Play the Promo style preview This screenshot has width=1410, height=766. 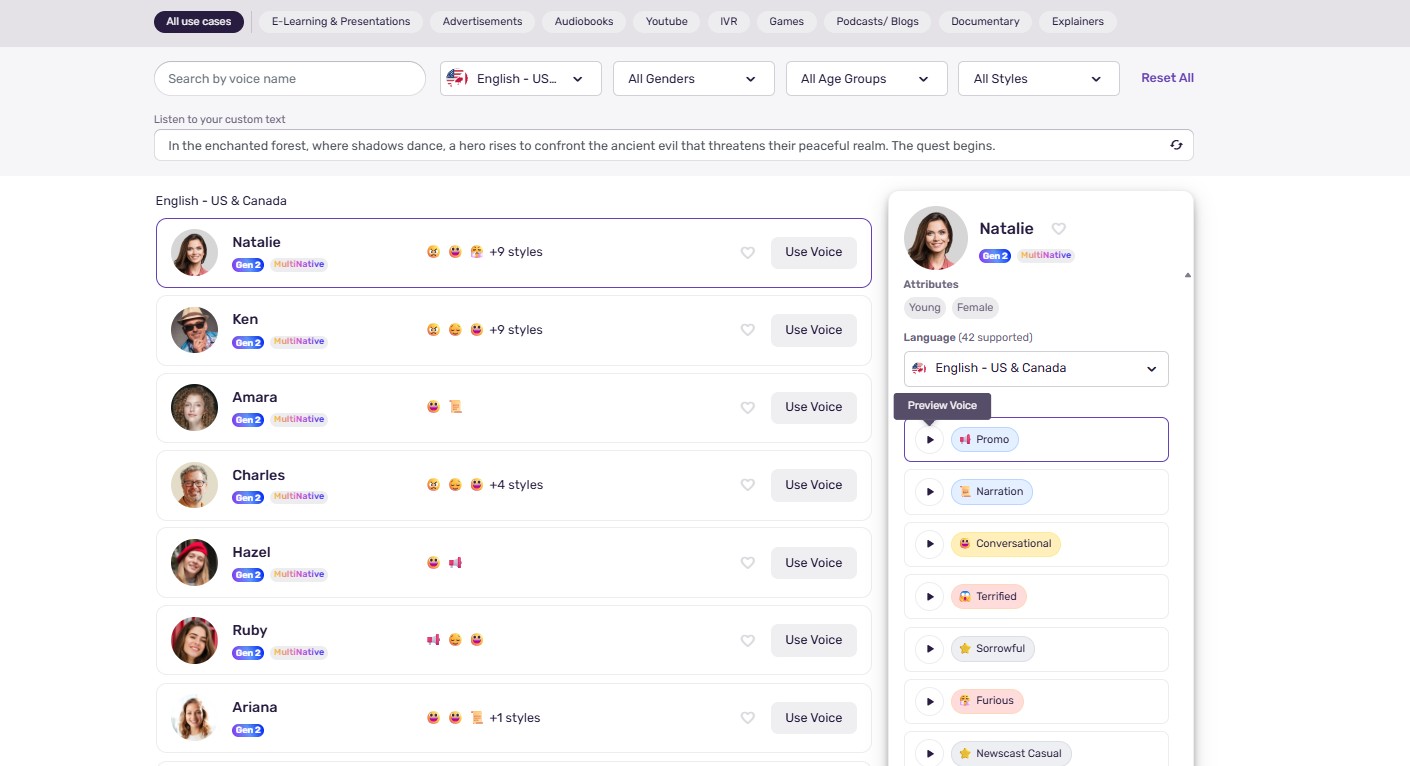[930, 440]
